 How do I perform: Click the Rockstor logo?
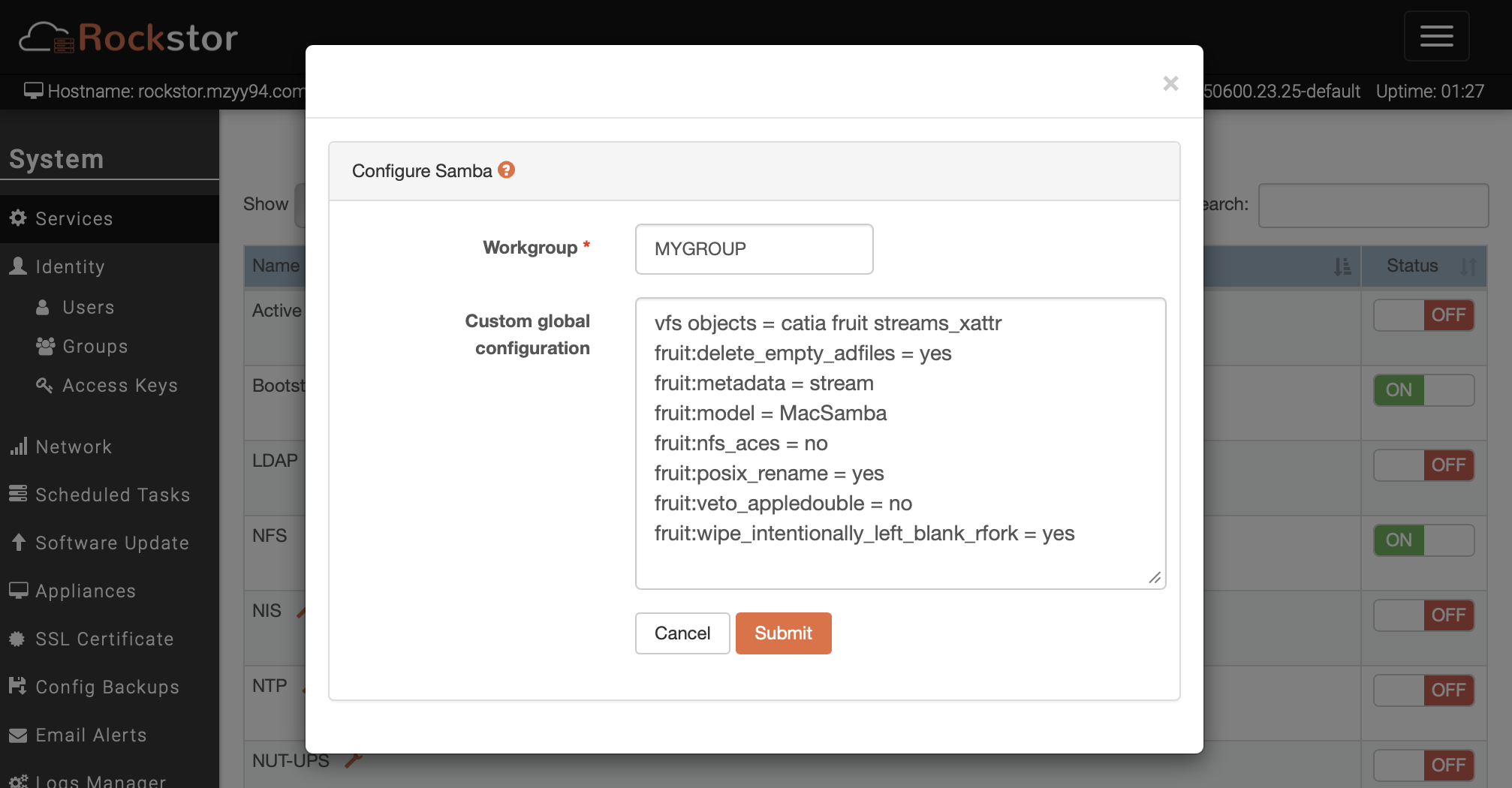click(x=128, y=38)
